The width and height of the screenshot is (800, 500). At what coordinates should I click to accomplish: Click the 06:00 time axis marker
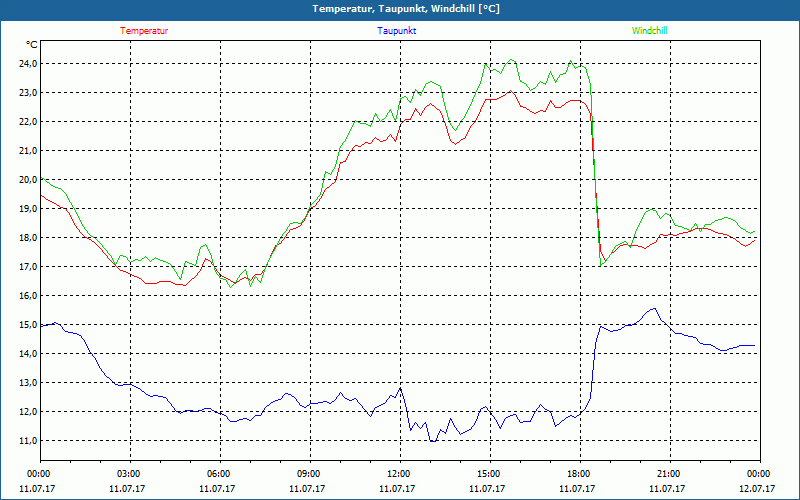(219, 474)
